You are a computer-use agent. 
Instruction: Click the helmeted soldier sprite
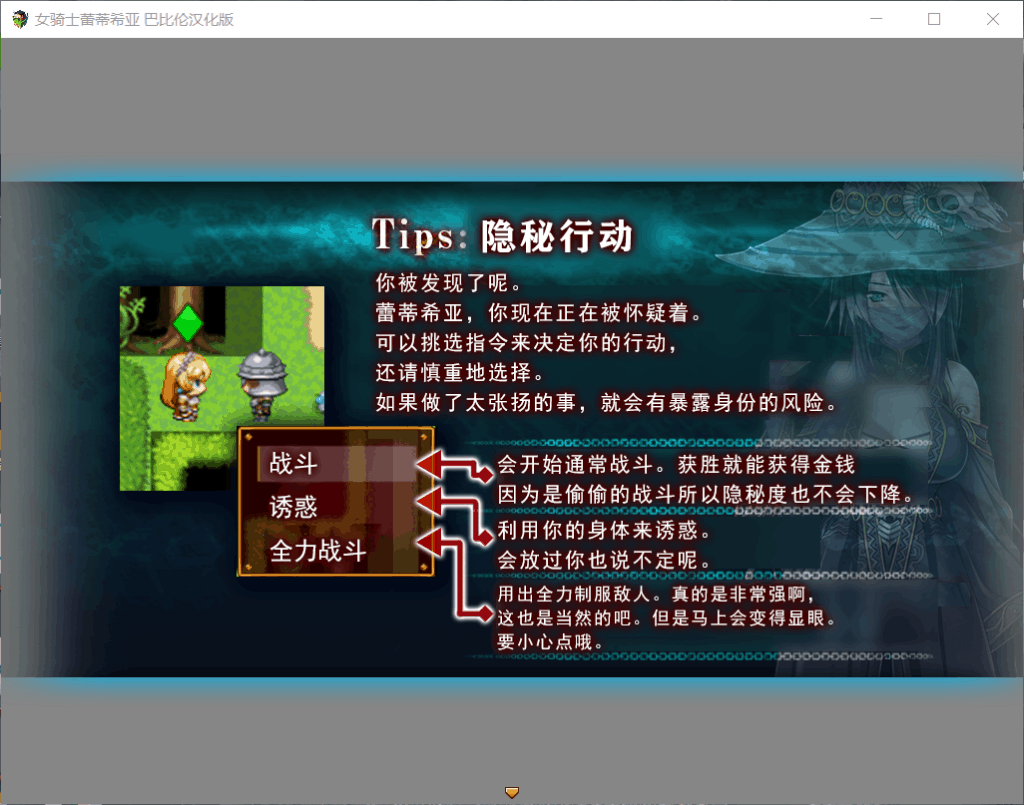(259, 382)
